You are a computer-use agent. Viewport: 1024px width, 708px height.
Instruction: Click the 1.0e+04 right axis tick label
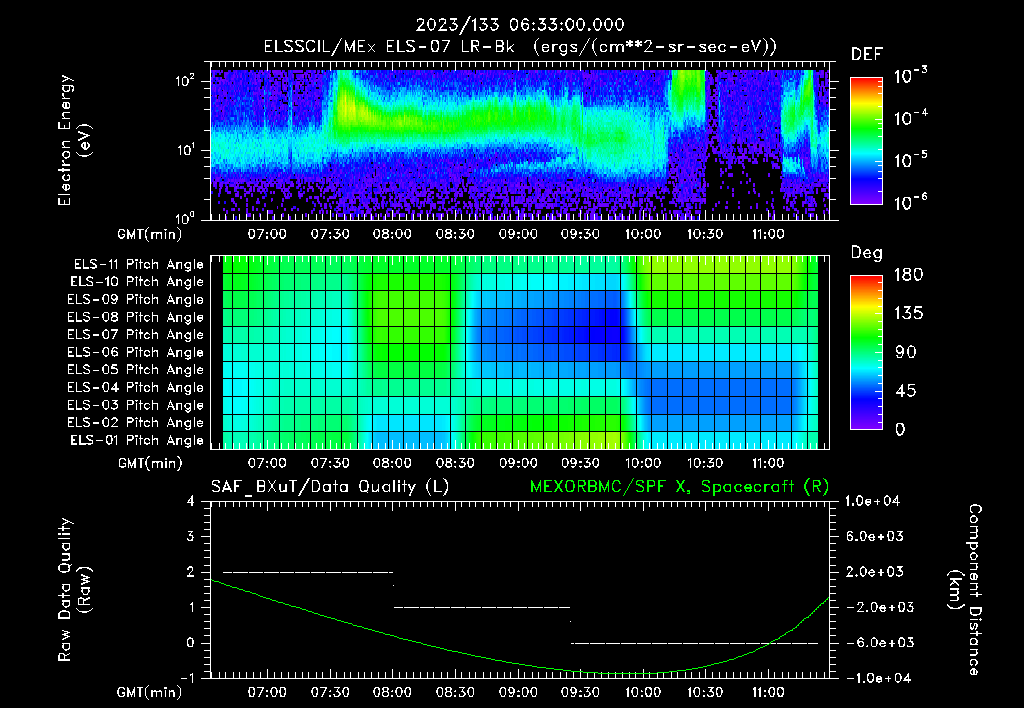click(x=872, y=501)
